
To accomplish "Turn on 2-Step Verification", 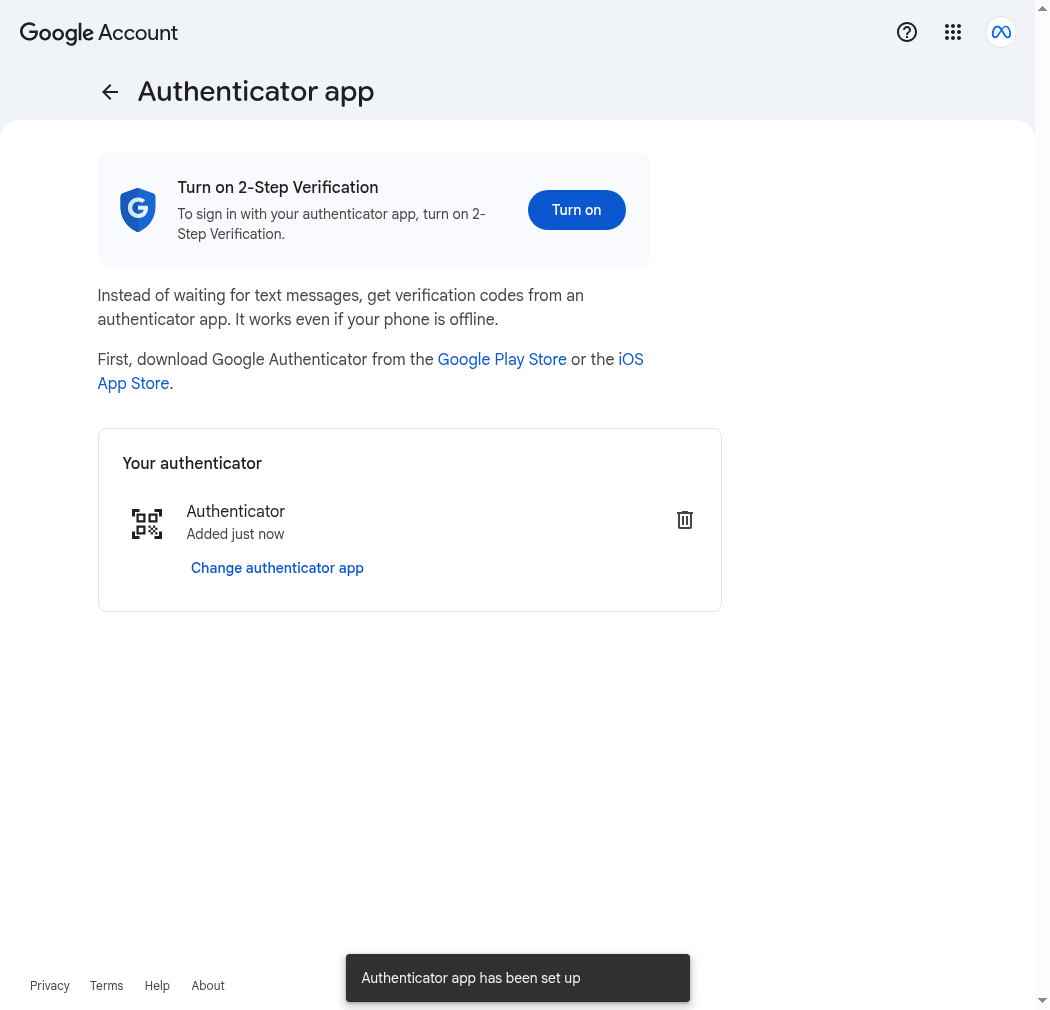I will [x=577, y=210].
